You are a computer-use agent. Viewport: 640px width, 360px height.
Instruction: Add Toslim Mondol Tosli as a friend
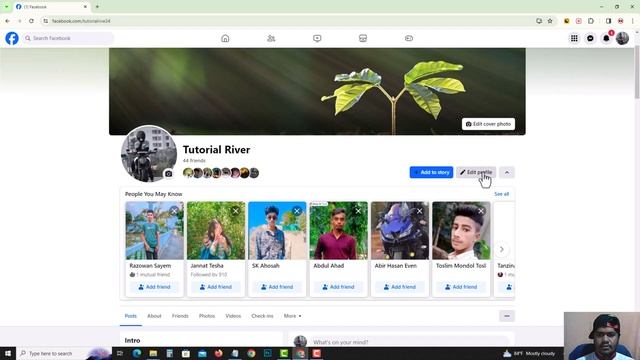tap(461, 287)
